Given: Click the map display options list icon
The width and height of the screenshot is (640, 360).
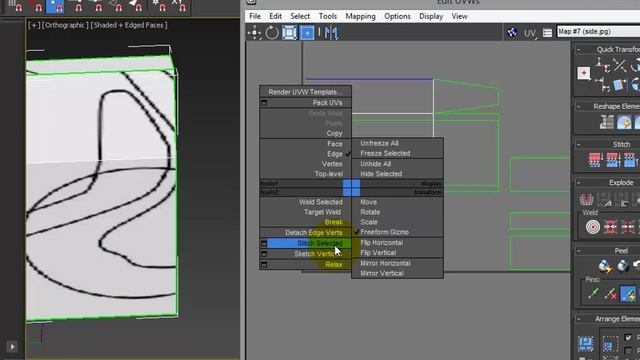Looking at the screenshot, I should pos(547,32).
